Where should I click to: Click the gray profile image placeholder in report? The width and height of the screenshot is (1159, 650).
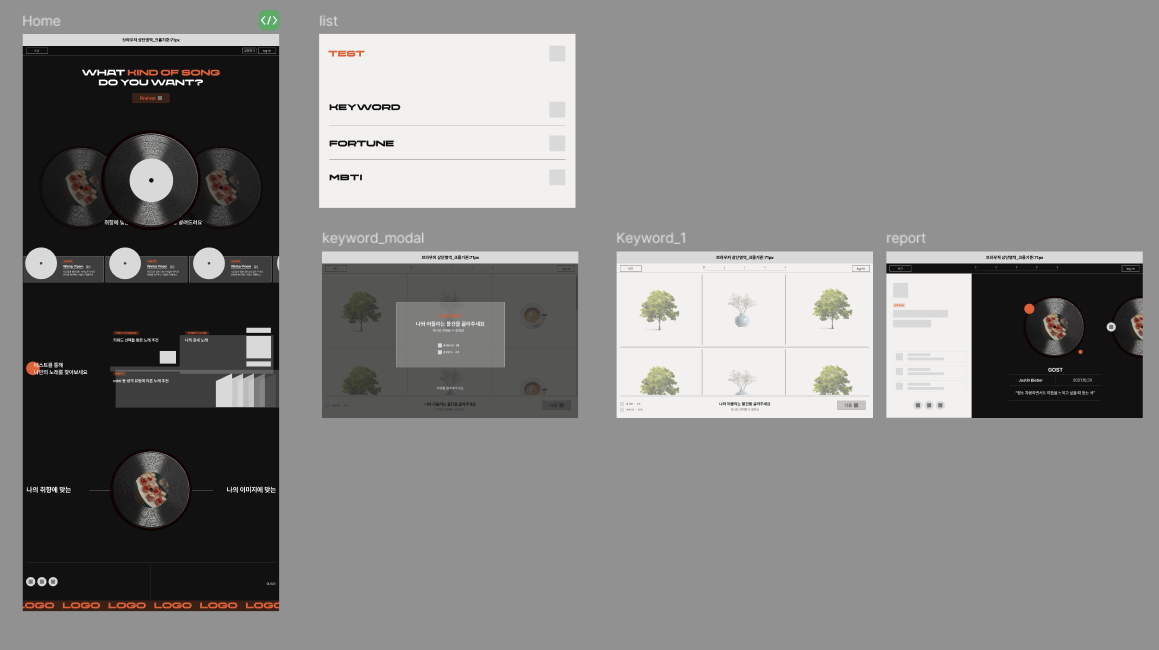tap(900, 291)
